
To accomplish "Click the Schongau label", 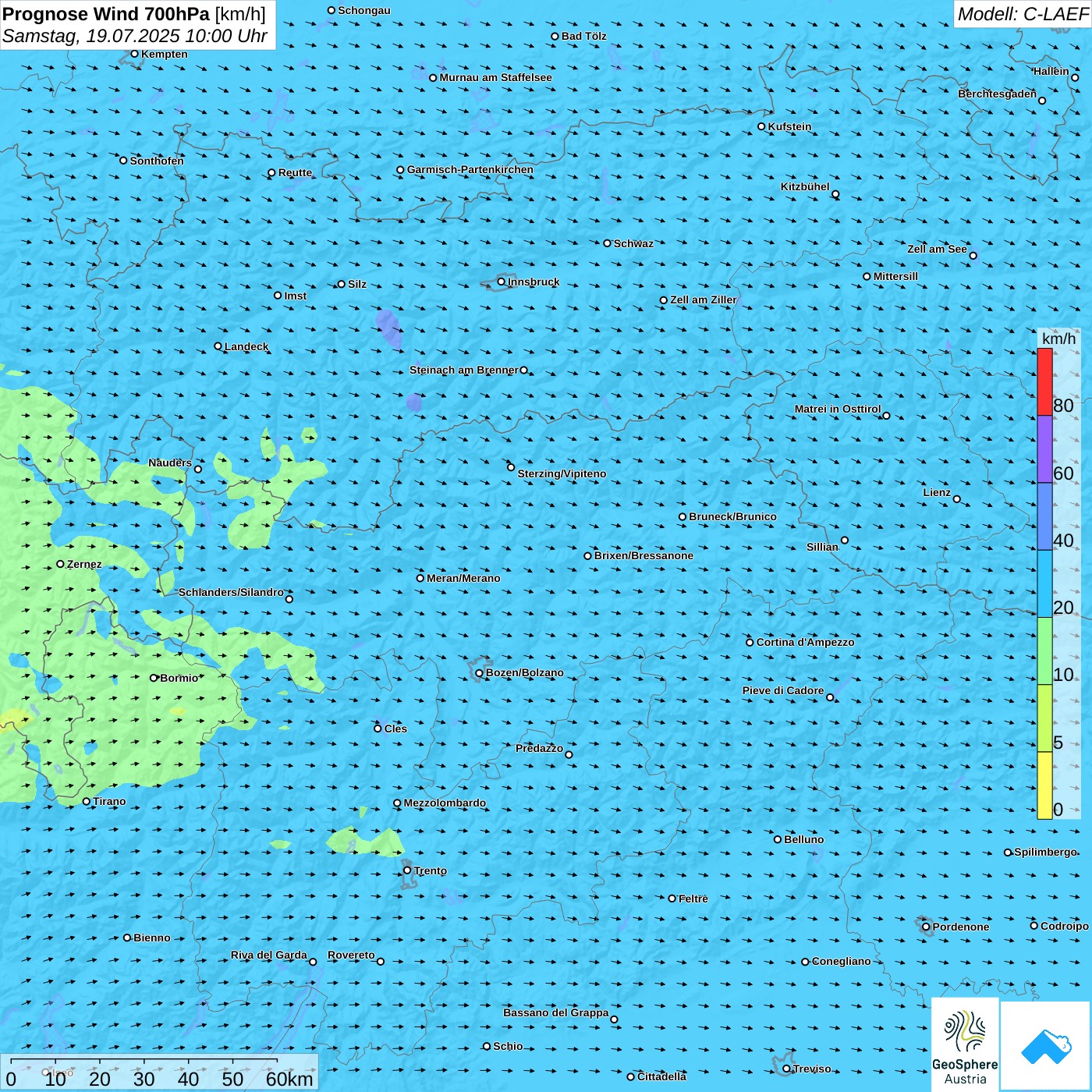I will pyautogui.click(x=364, y=10).
